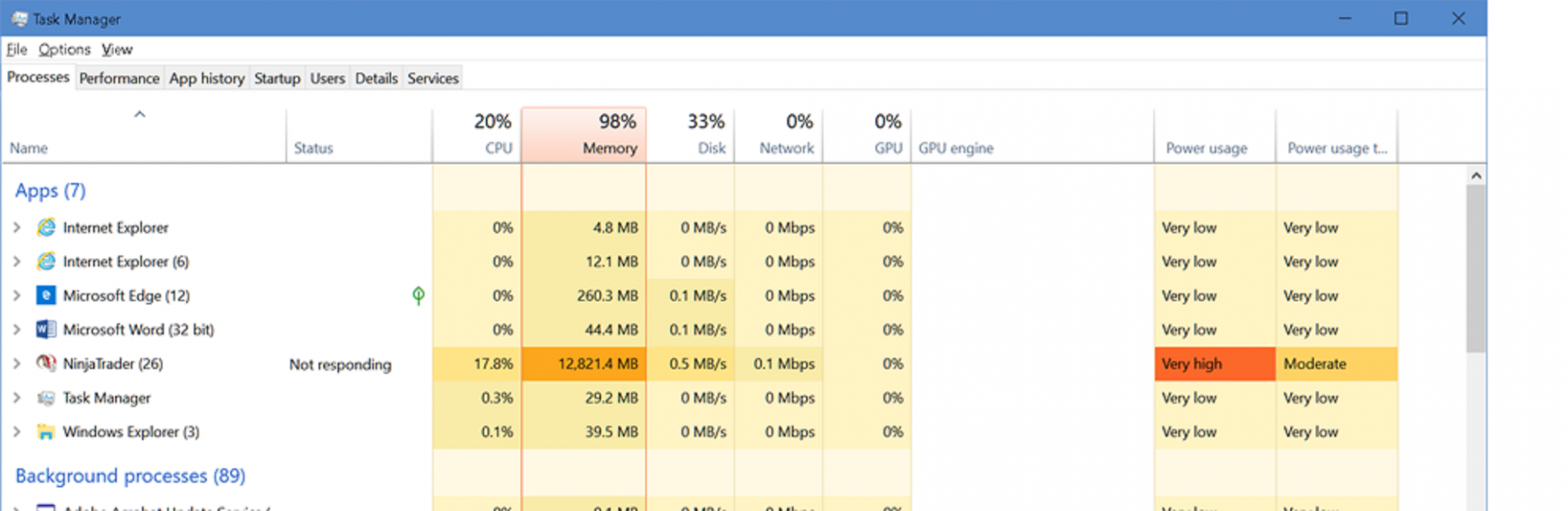
Task: Select the Microsoft Word (32 bit) row name
Action: pos(138,330)
